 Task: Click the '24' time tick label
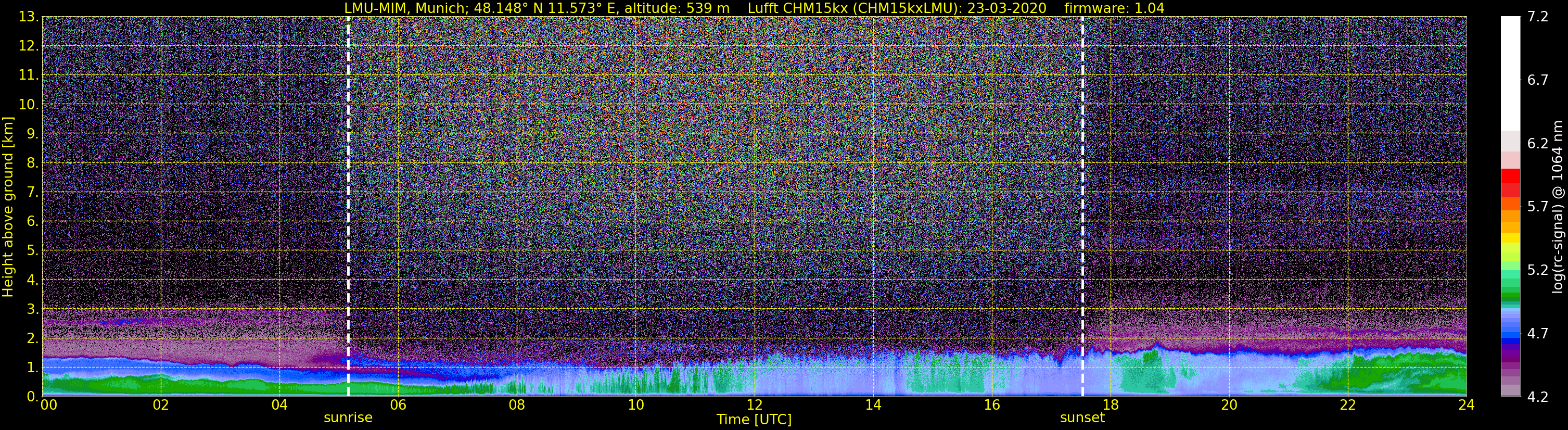tap(1465, 405)
